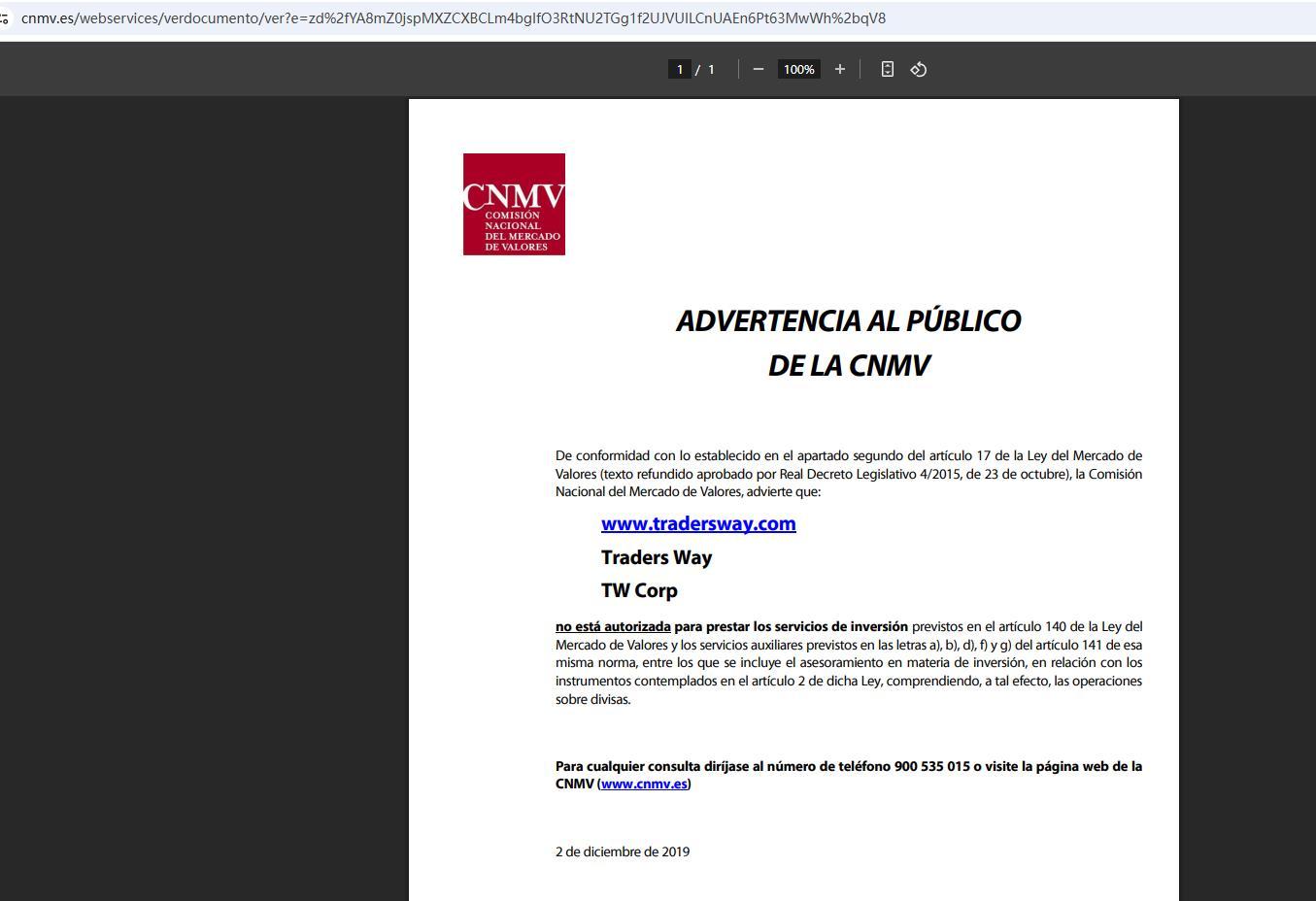1316x901 pixels.
Task: Click the zoom in plus button
Action: (840, 69)
